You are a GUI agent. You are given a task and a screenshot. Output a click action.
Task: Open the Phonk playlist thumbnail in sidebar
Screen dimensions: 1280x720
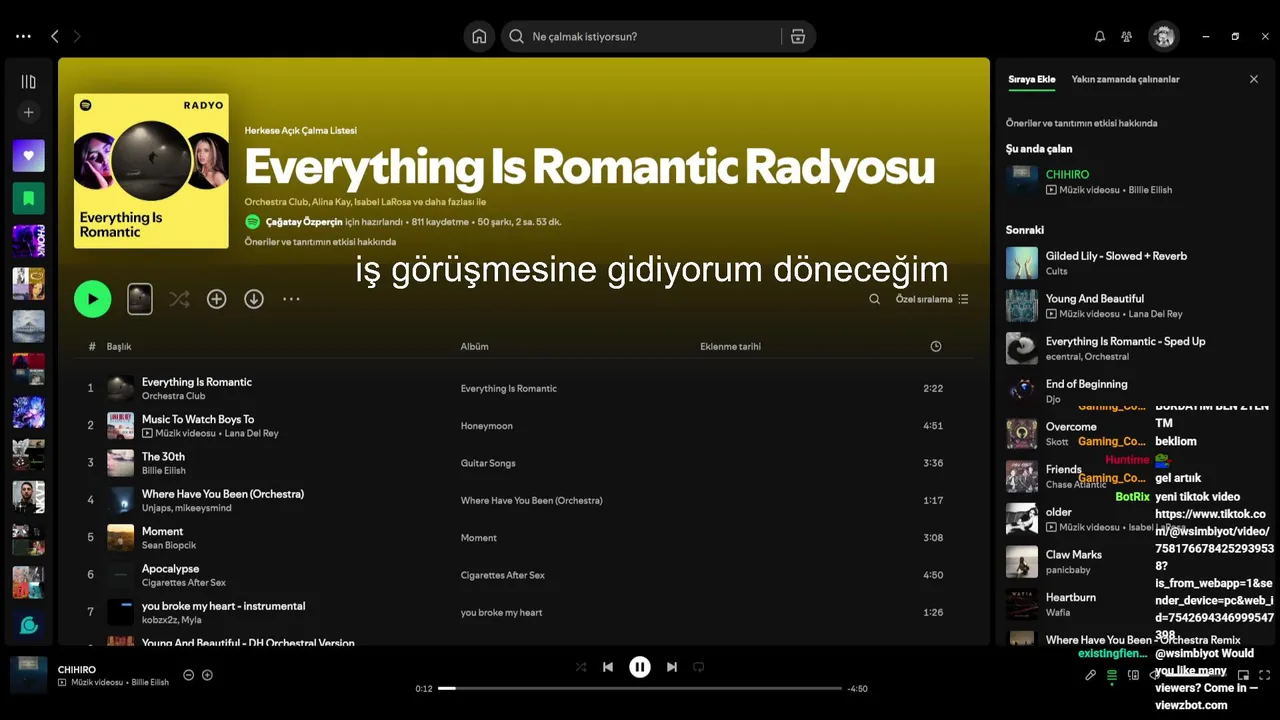[x=28, y=241]
